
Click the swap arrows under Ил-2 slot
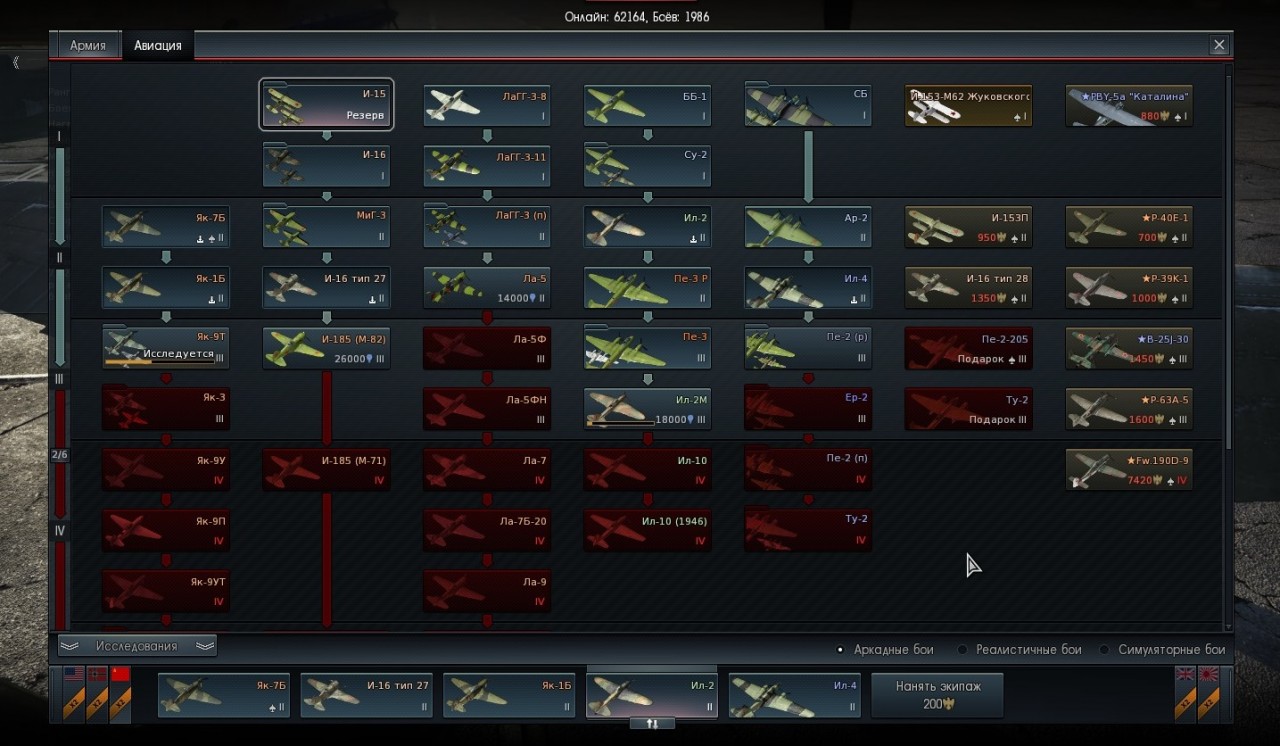tap(651, 723)
